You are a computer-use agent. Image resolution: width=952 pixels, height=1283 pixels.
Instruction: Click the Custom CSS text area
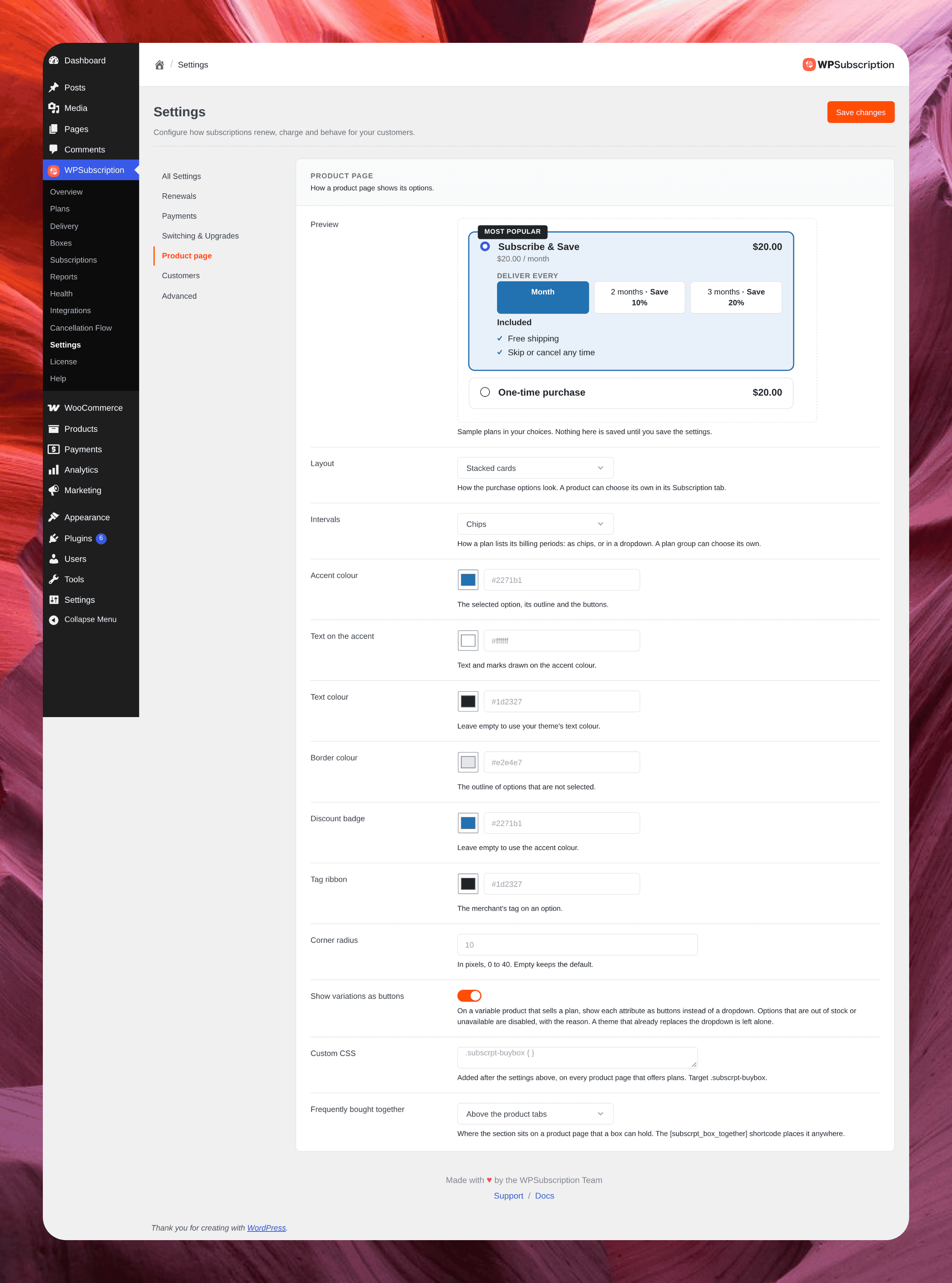tap(578, 1057)
